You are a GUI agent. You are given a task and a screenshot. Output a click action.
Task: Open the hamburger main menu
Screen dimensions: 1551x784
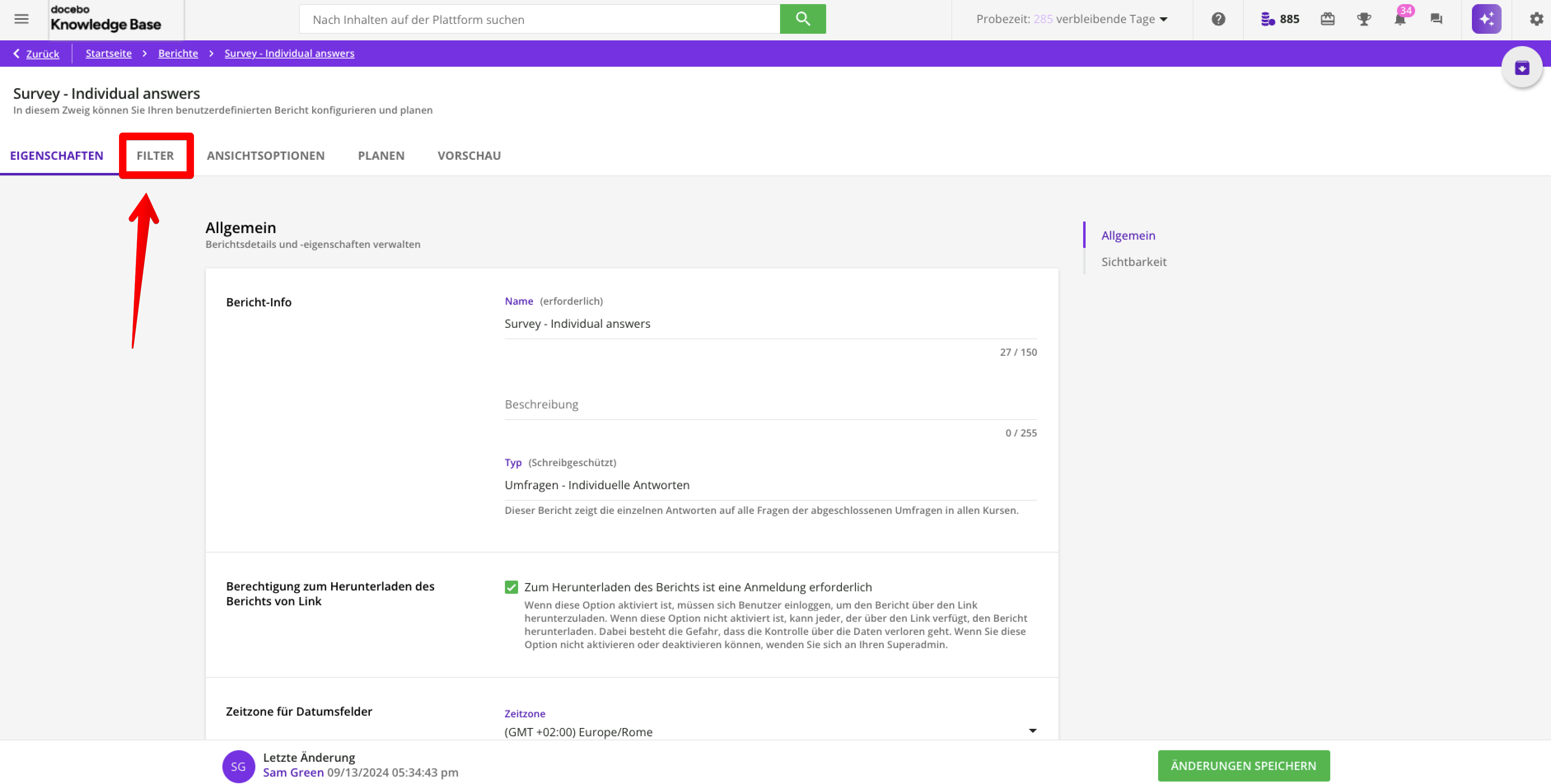22,19
